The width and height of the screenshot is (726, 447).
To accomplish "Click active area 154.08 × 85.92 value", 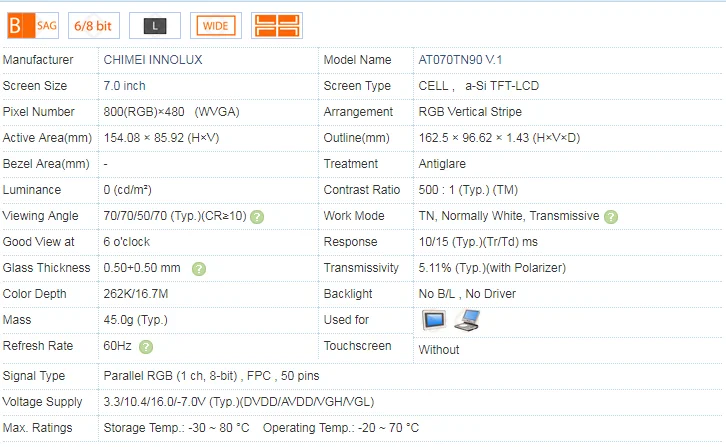I will pyautogui.click(x=161, y=138).
